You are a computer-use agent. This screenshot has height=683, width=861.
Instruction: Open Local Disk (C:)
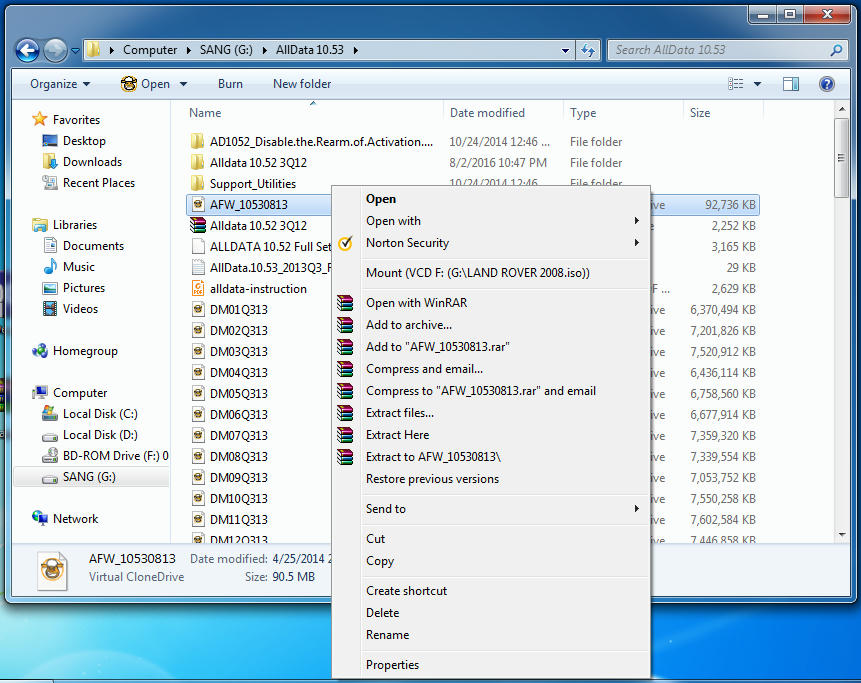(100, 414)
